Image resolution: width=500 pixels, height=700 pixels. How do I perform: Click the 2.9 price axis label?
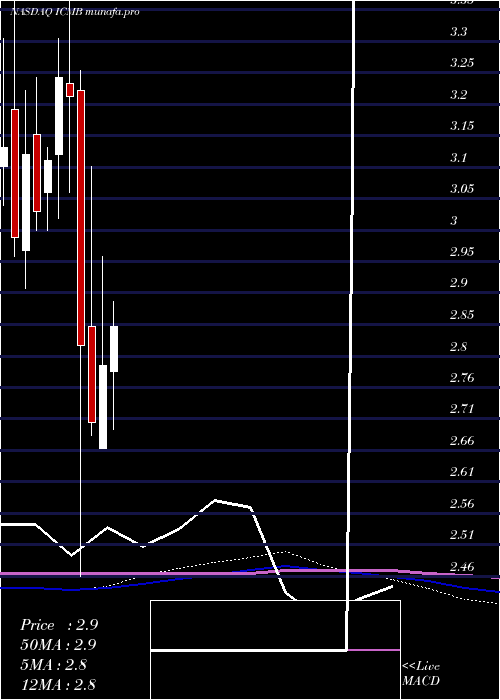tap(458, 283)
